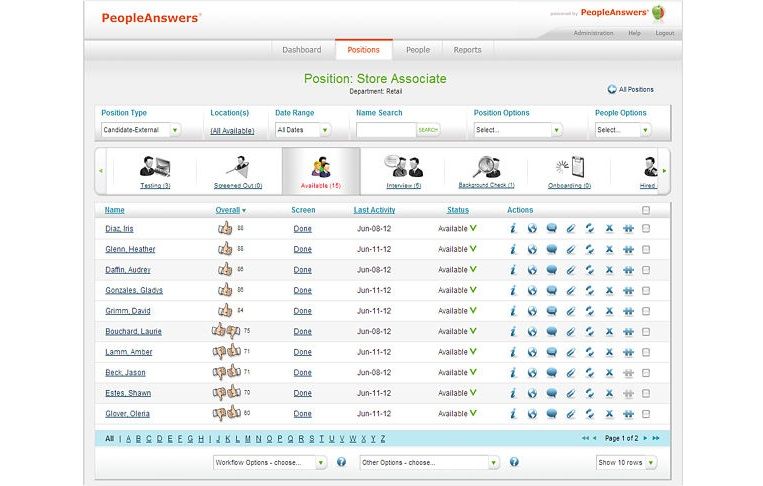The image size is (763, 486).
Task: Filter names by letter M
Action: click(248, 439)
